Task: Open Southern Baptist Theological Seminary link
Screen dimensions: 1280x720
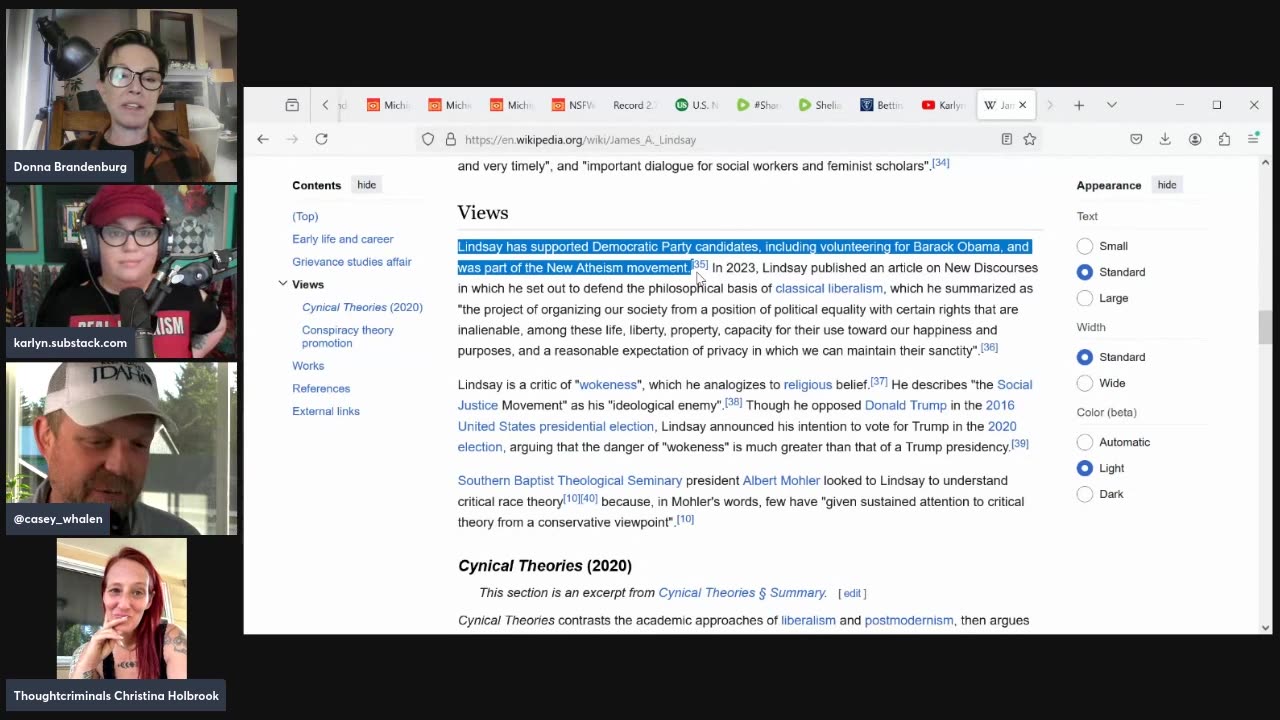Action: coord(570,480)
